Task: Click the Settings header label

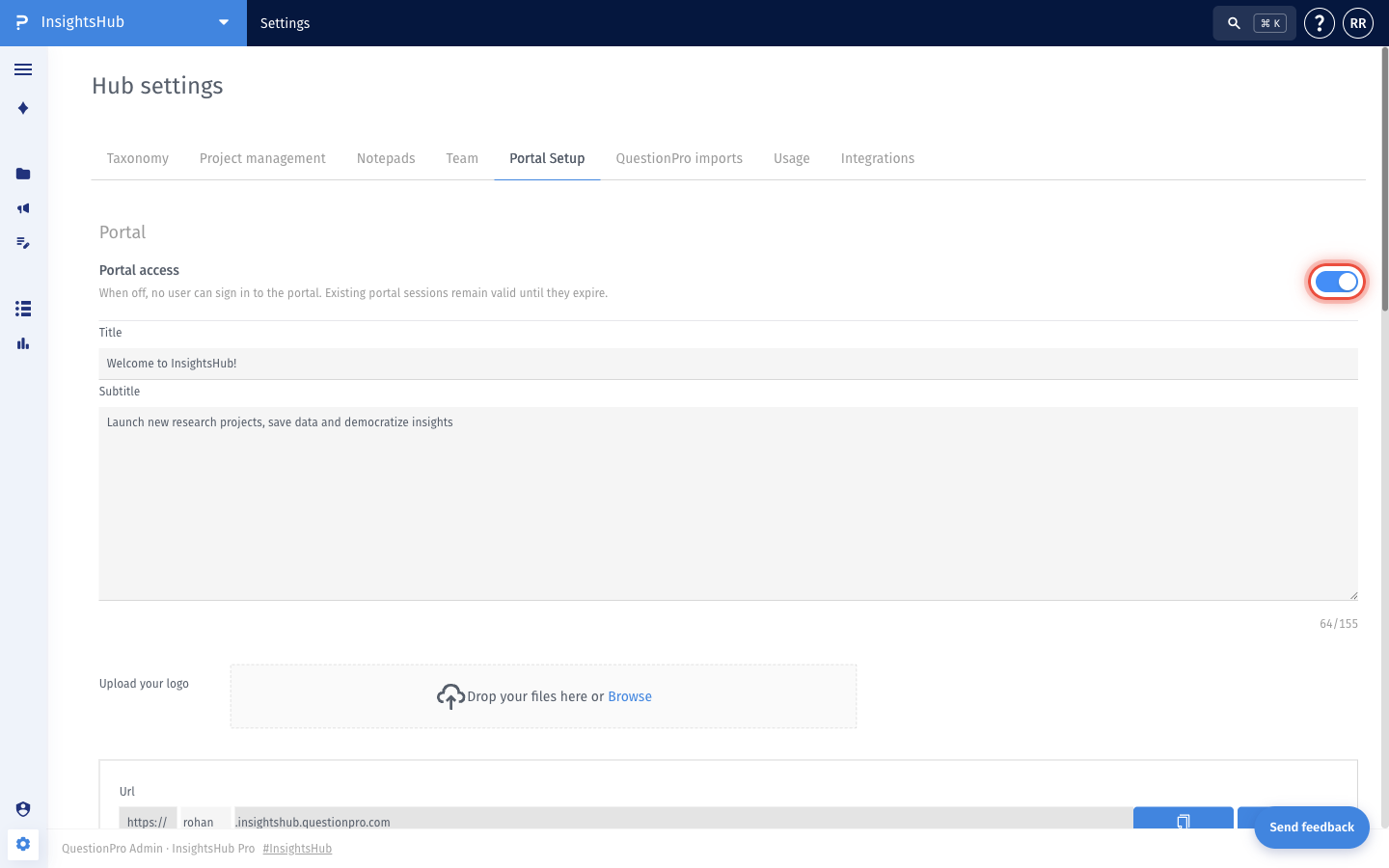Action: tap(286, 23)
